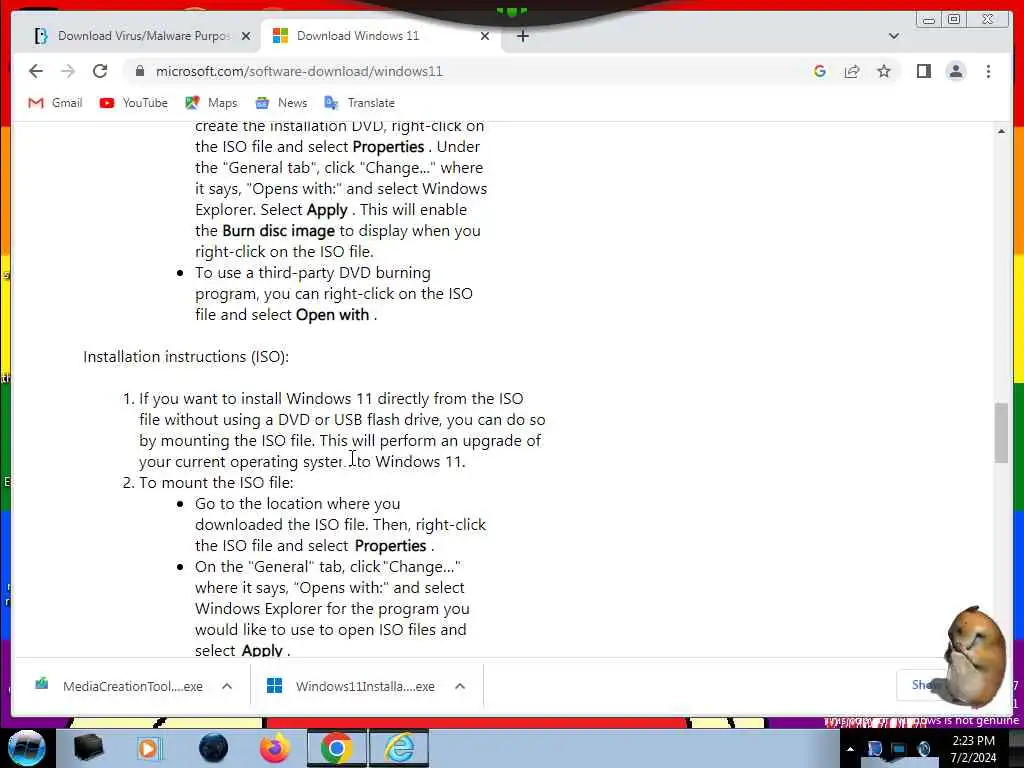Expand the tab search dropdown

893,36
